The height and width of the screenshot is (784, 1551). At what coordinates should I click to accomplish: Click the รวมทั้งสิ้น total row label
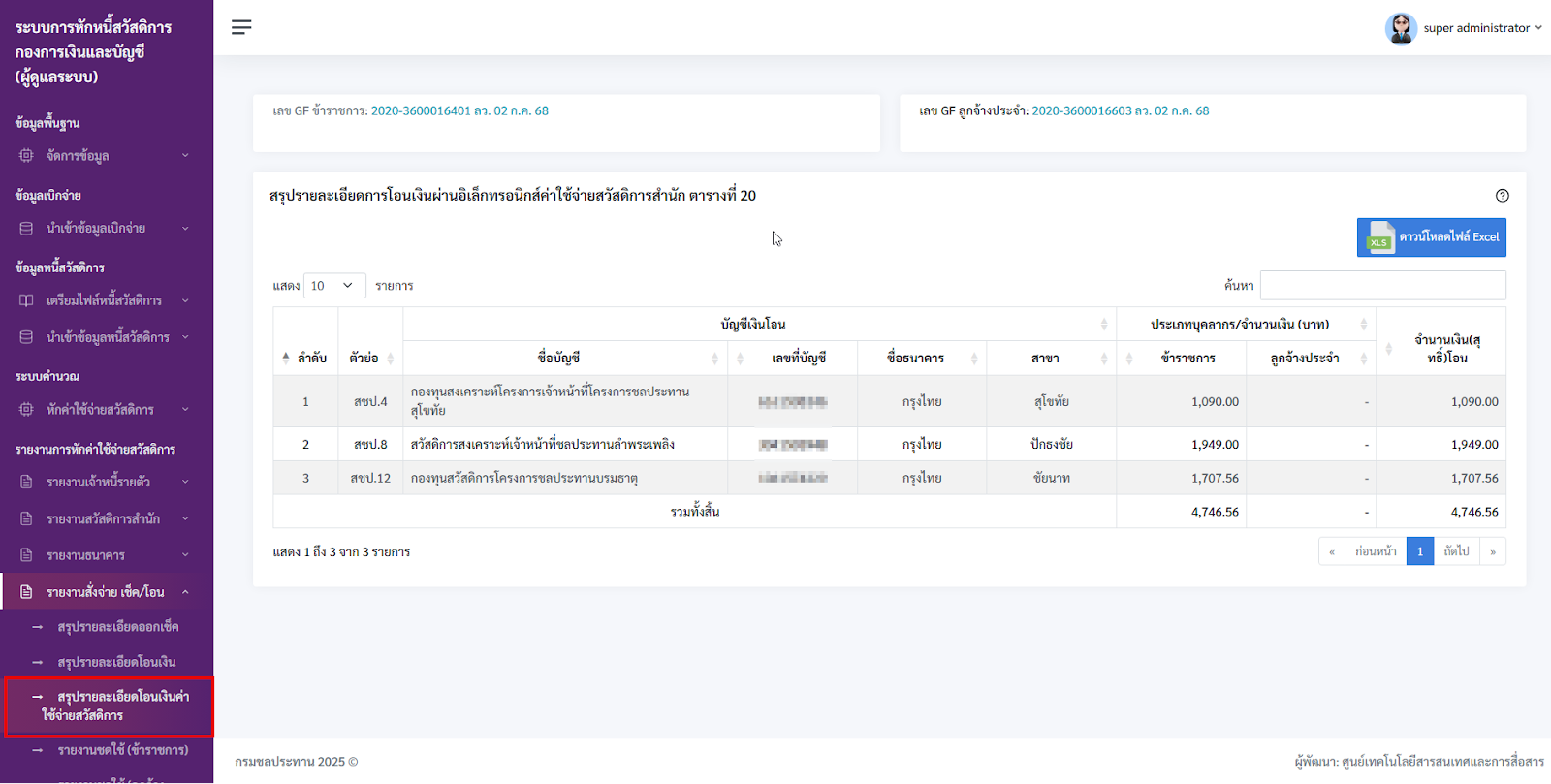695,512
